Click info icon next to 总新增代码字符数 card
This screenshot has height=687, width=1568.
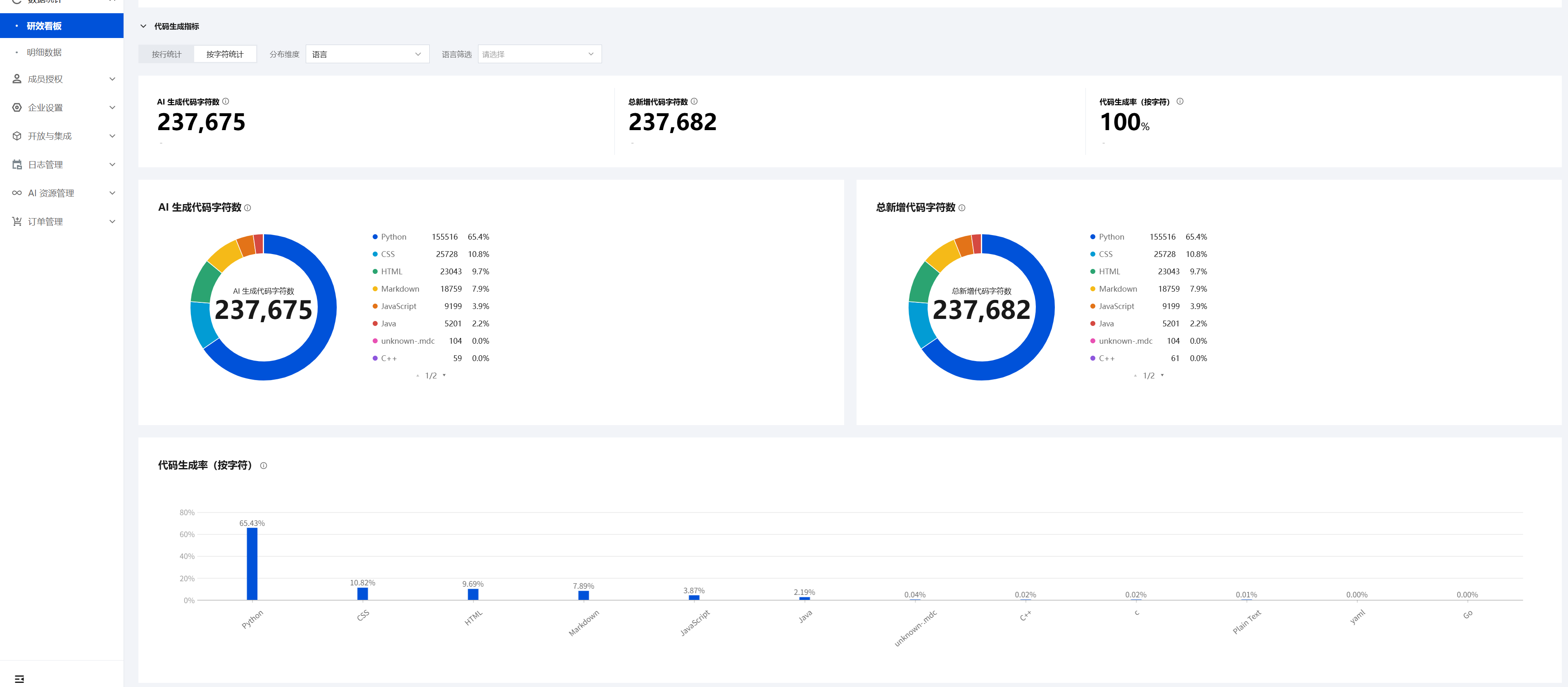pyautogui.click(x=694, y=102)
